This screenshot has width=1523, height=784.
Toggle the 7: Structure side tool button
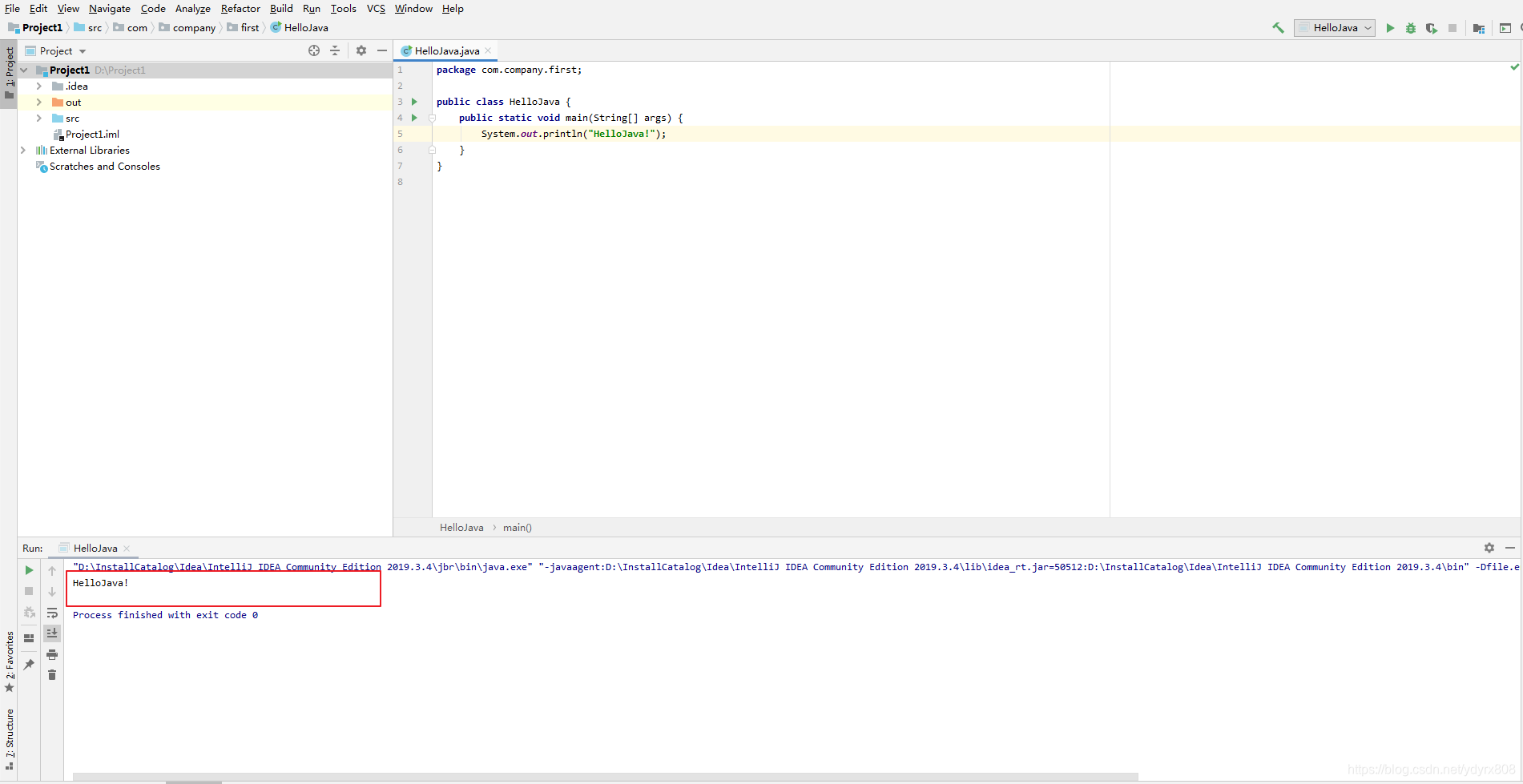coord(9,739)
